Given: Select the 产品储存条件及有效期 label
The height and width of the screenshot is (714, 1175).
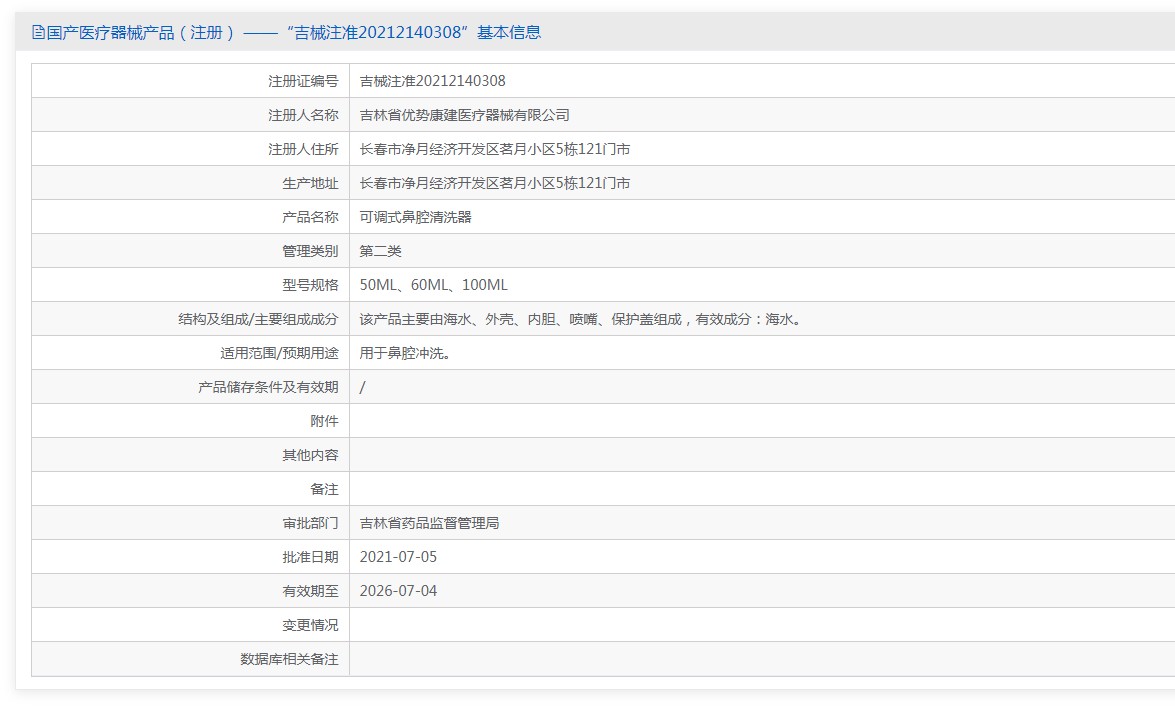Looking at the screenshot, I should (268, 387).
